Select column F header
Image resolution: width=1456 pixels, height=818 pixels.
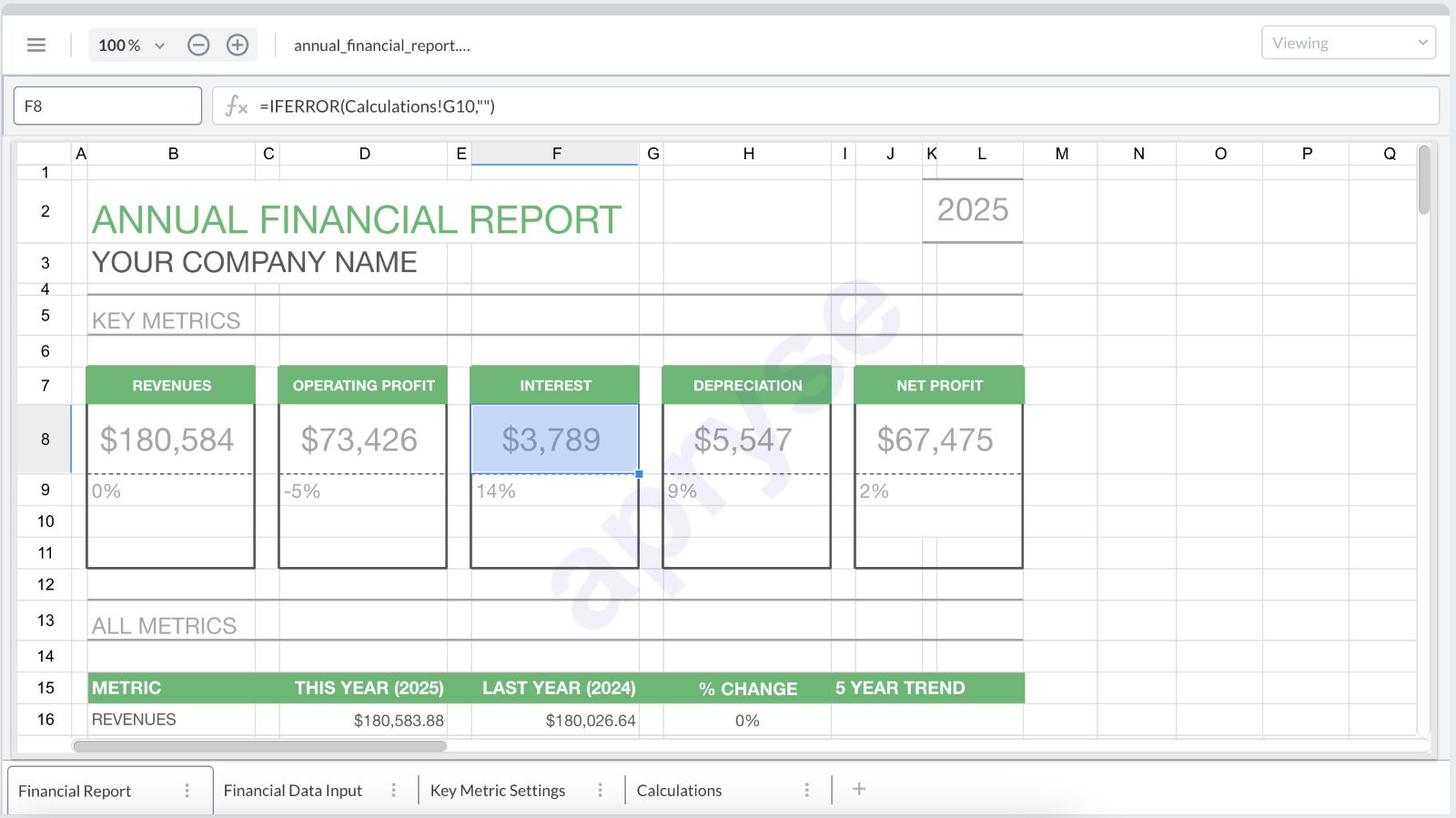(x=556, y=154)
